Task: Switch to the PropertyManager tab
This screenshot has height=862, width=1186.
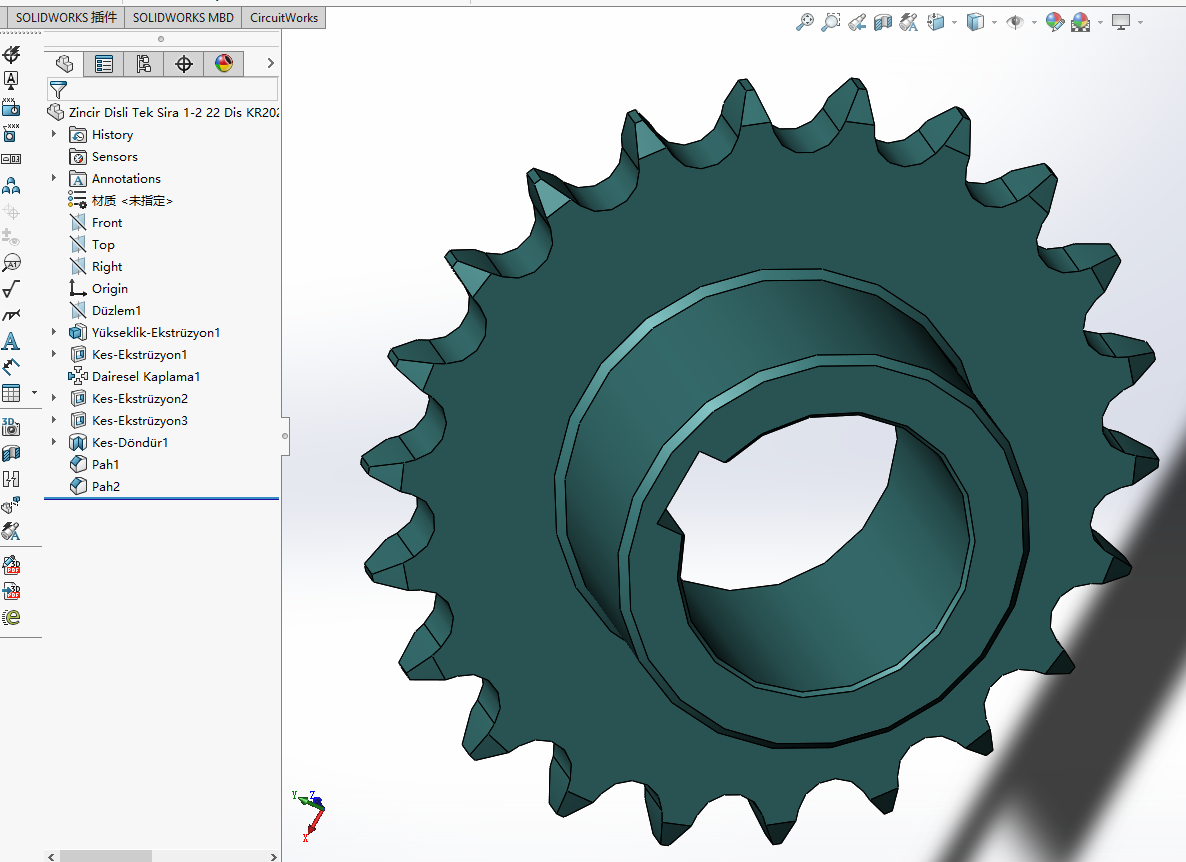Action: tap(104, 64)
